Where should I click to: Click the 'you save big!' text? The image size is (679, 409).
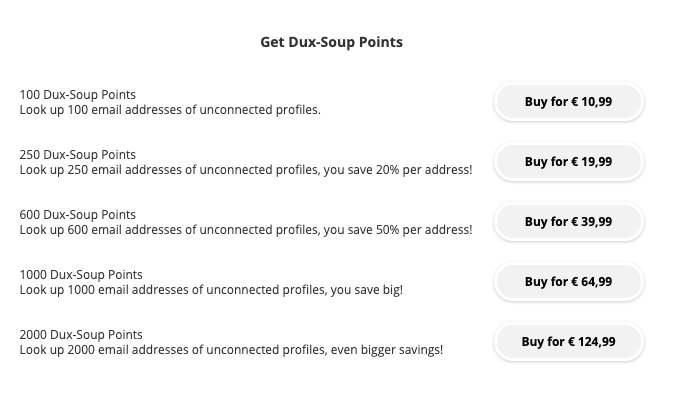(x=367, y=290)
